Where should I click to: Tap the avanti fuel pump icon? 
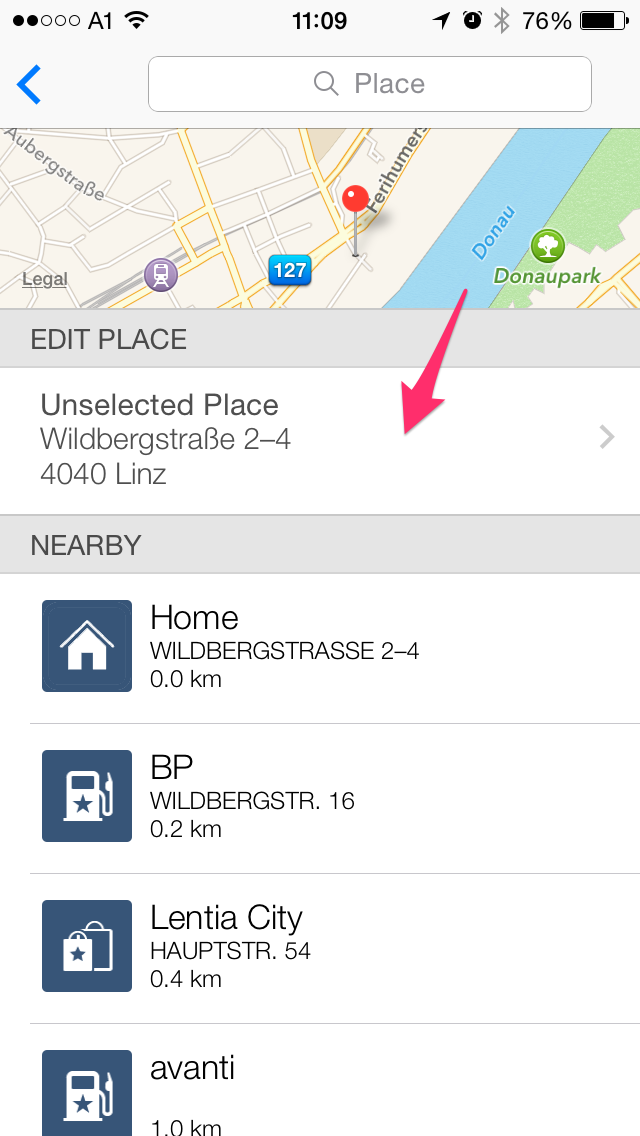coord(87,1092)
